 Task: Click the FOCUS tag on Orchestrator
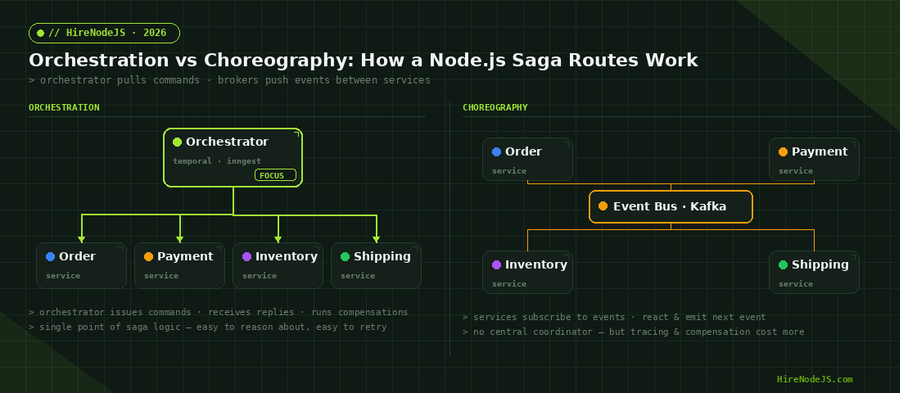coord(275,176)
